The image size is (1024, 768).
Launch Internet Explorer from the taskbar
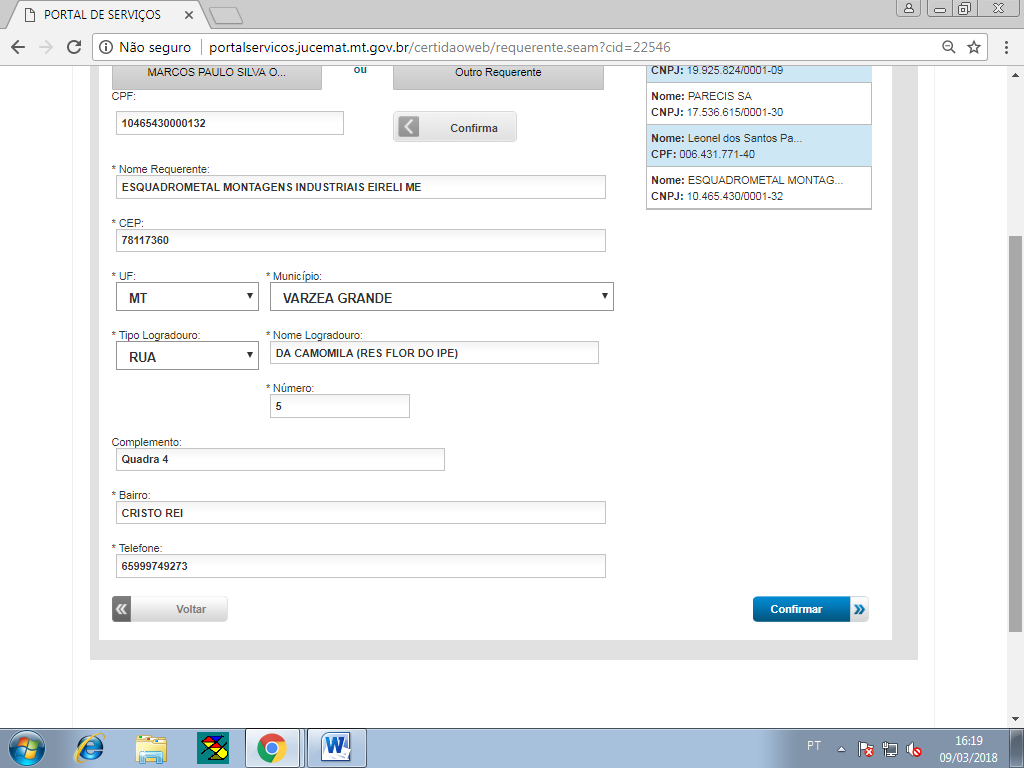click(x=89, y=748)
